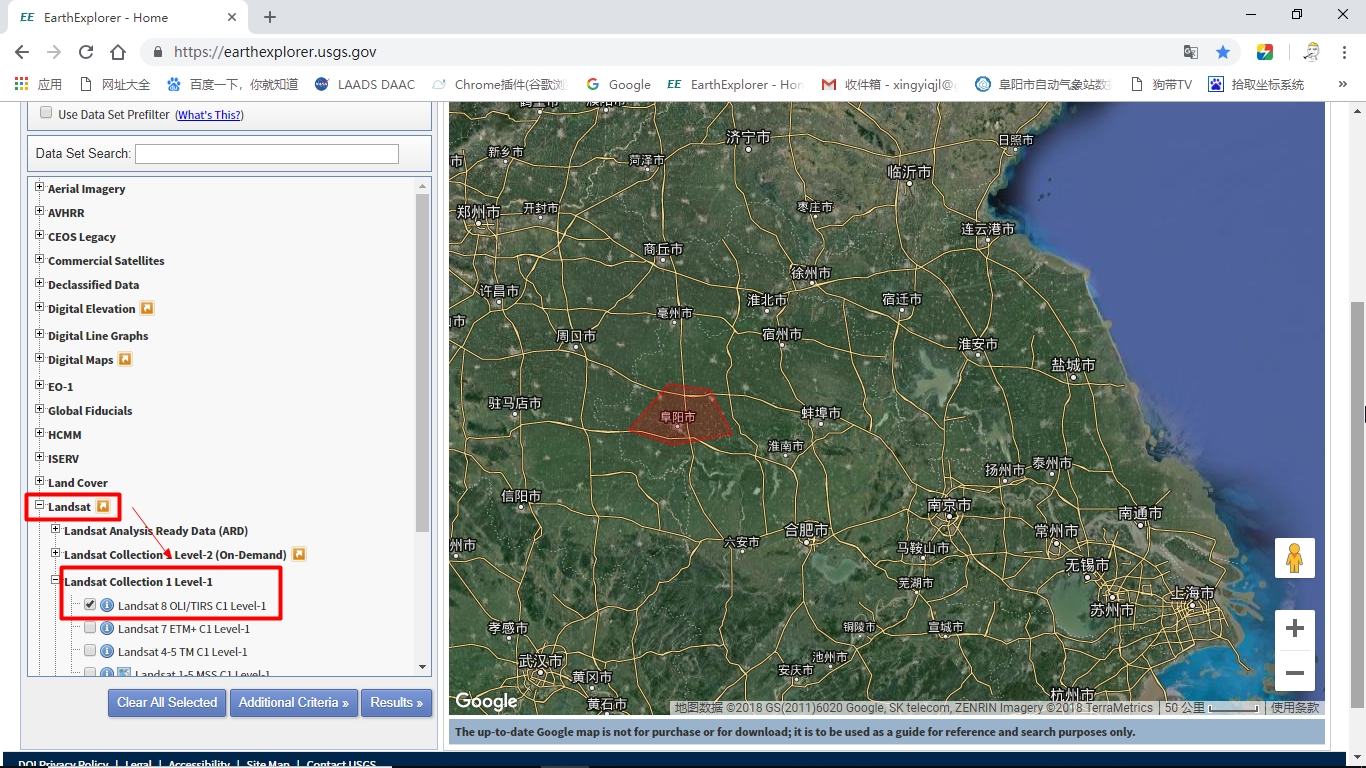Expand the Global Fiducials category
Screen dimensions: 1366x768
pyautogui.click(x=40, y=409)
